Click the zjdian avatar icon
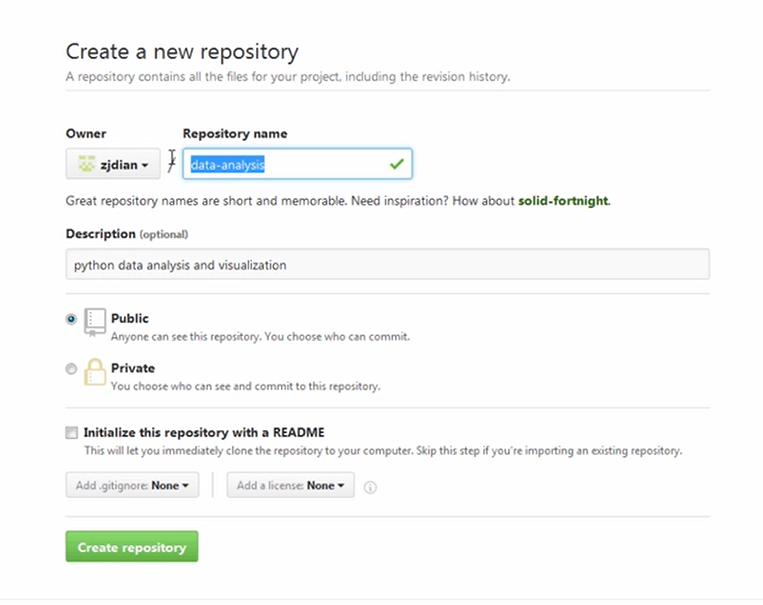The image size is (763, 605). tap(86, 164)
